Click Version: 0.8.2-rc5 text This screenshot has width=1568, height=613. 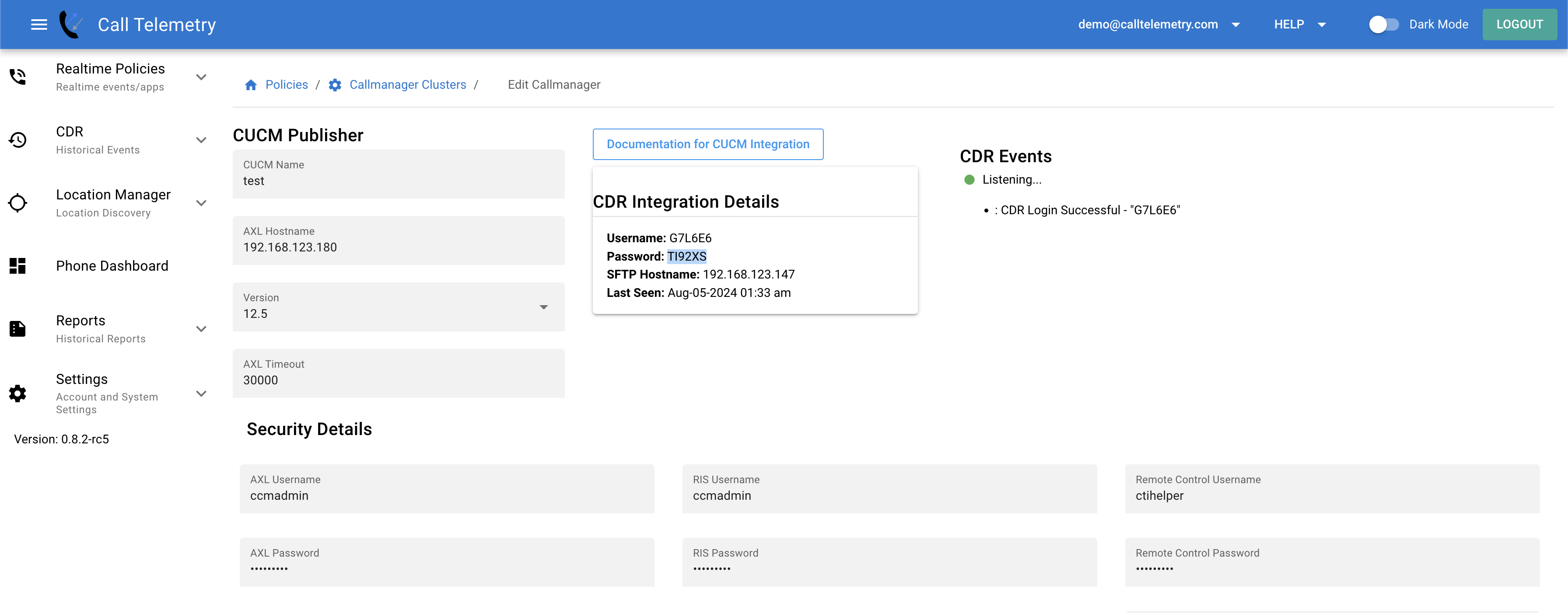(x=62, y=439)
